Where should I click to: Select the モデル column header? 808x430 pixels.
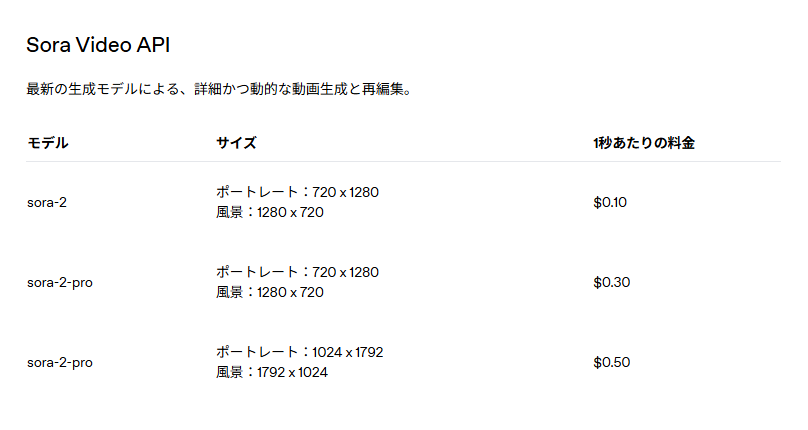pyautogui.click(x=47, y=143)
